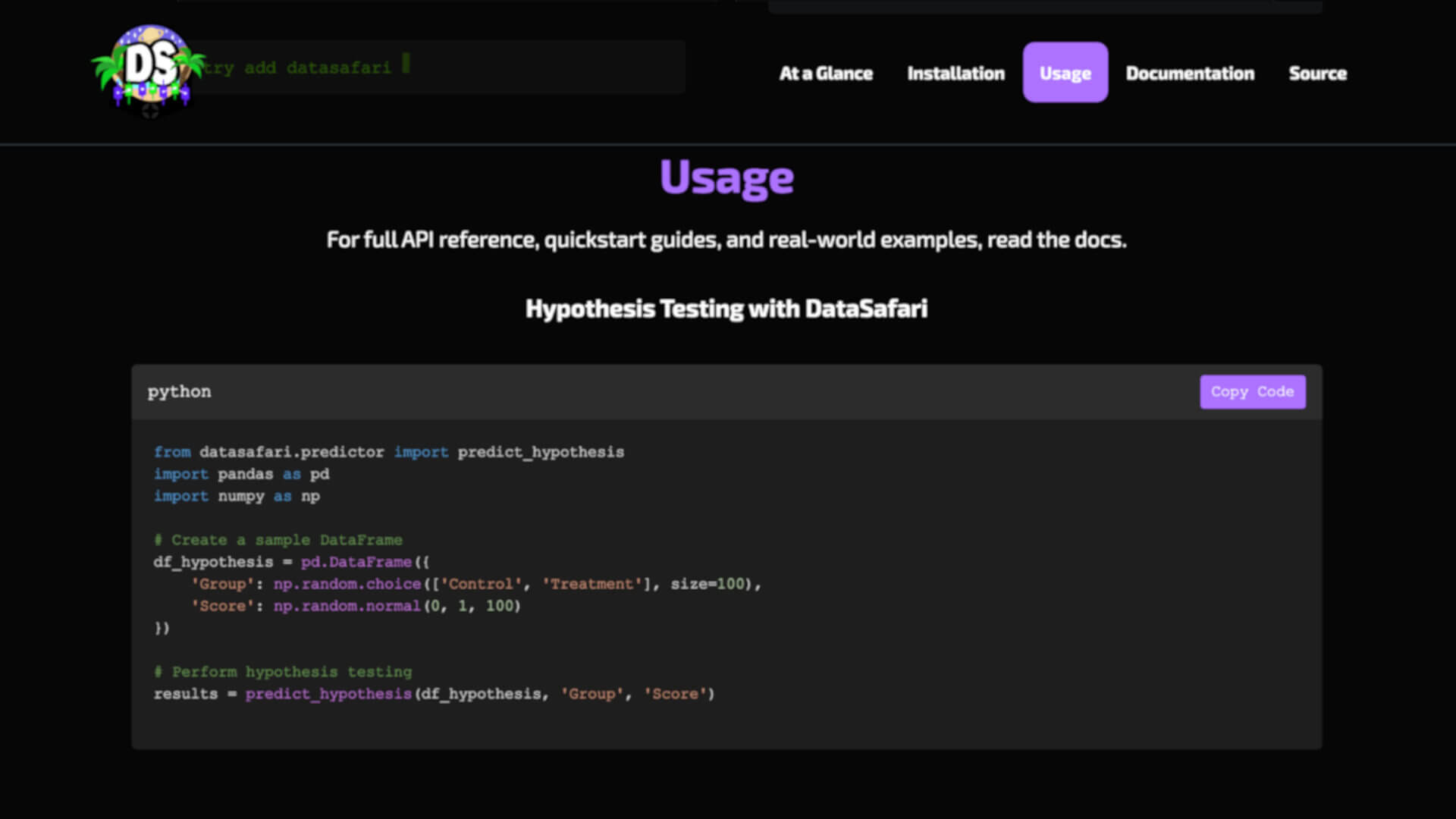The width and height of the screenshot is (1456, 819).
Task: Click 'Hypothesis Testing with DataSafari' heading
Action: click(726, 309)
